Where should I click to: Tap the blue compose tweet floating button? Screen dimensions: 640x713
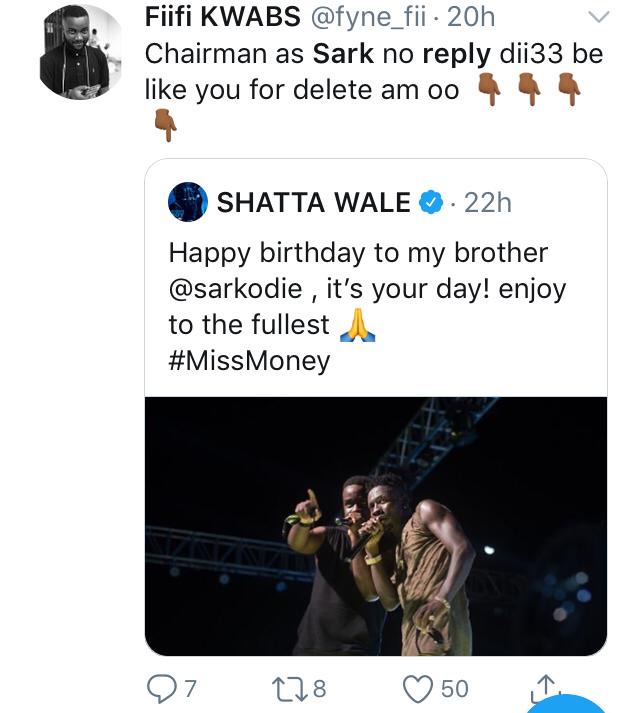tap(566, 703)
